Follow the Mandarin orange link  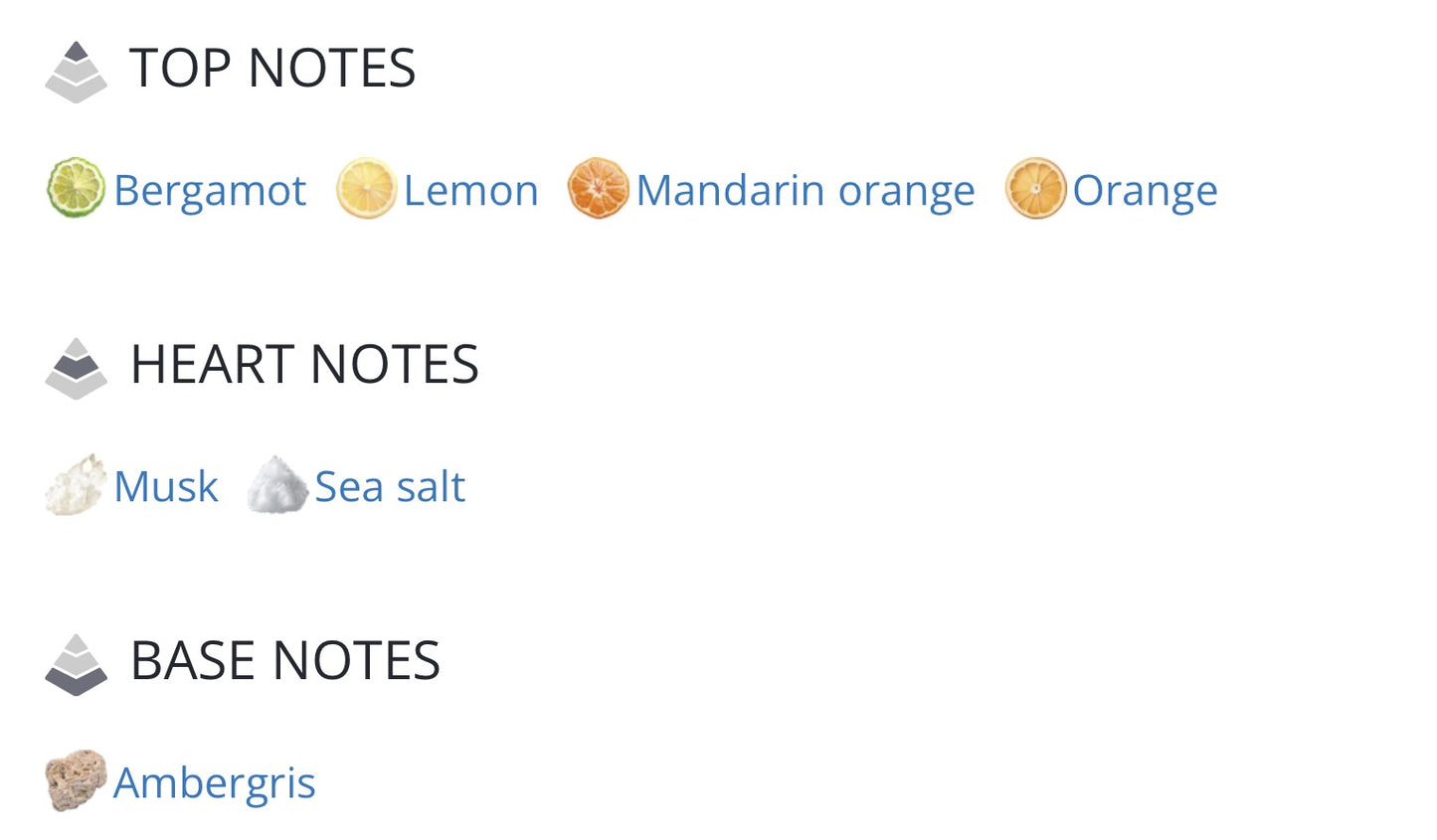pos(806,191)
